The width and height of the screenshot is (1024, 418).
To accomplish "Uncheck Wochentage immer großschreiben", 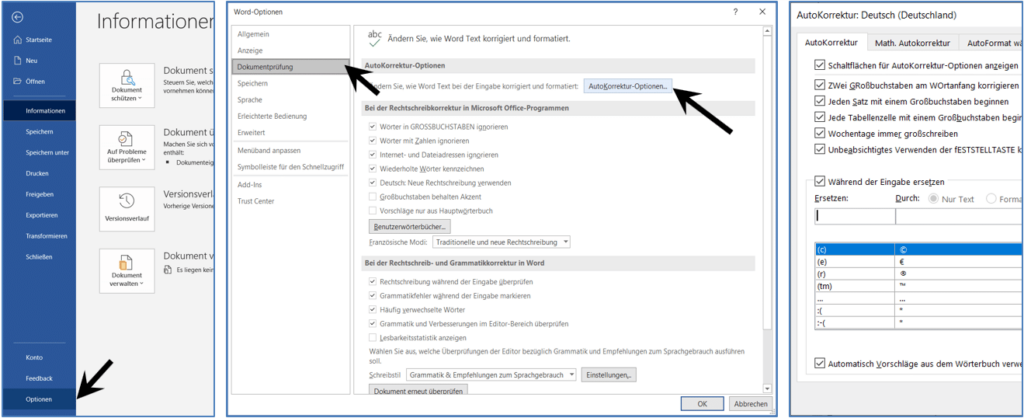I will pos(820,133).
